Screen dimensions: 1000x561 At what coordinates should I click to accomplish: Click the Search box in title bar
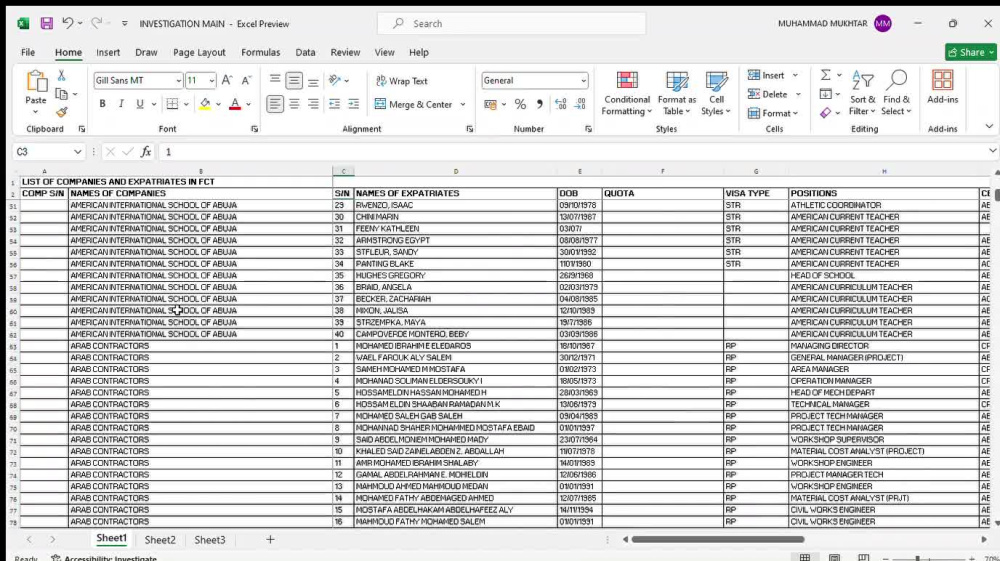tap(511, 24)
